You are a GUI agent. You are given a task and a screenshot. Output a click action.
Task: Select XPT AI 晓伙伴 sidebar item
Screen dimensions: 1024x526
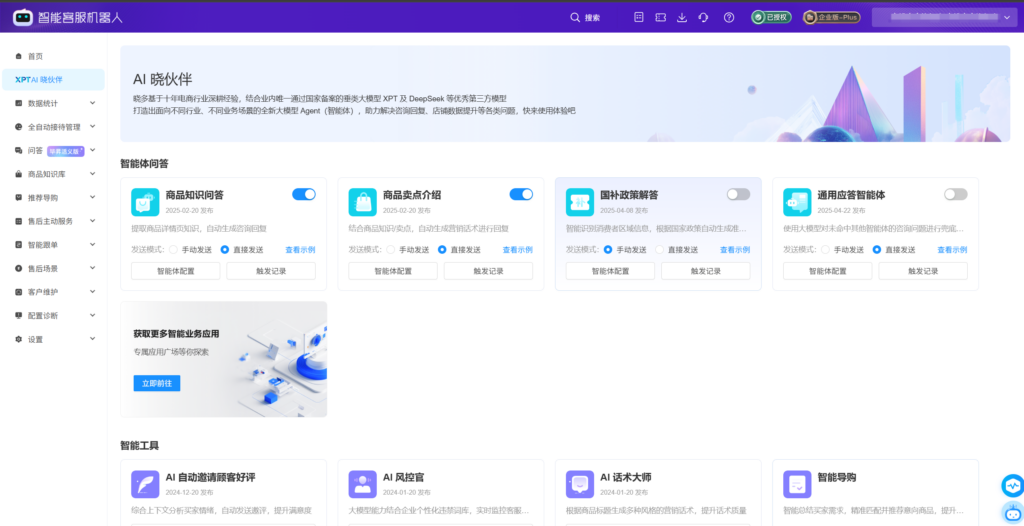pos(54,80)
